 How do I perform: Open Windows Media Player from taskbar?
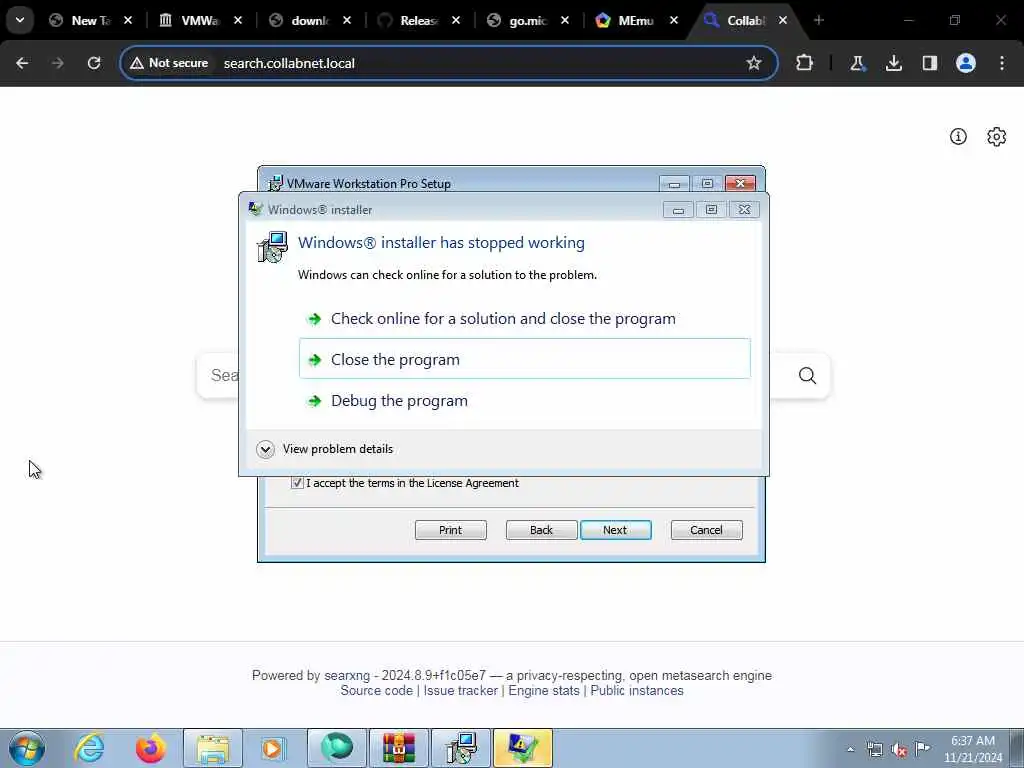tap(273, 748)
